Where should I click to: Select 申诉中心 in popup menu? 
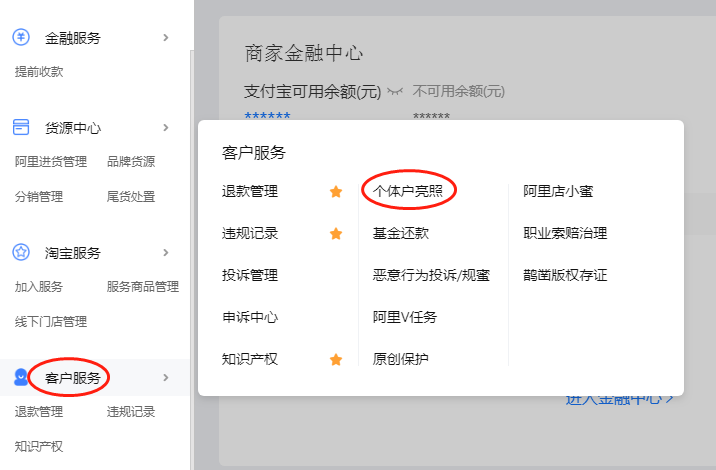coord(250,317)
